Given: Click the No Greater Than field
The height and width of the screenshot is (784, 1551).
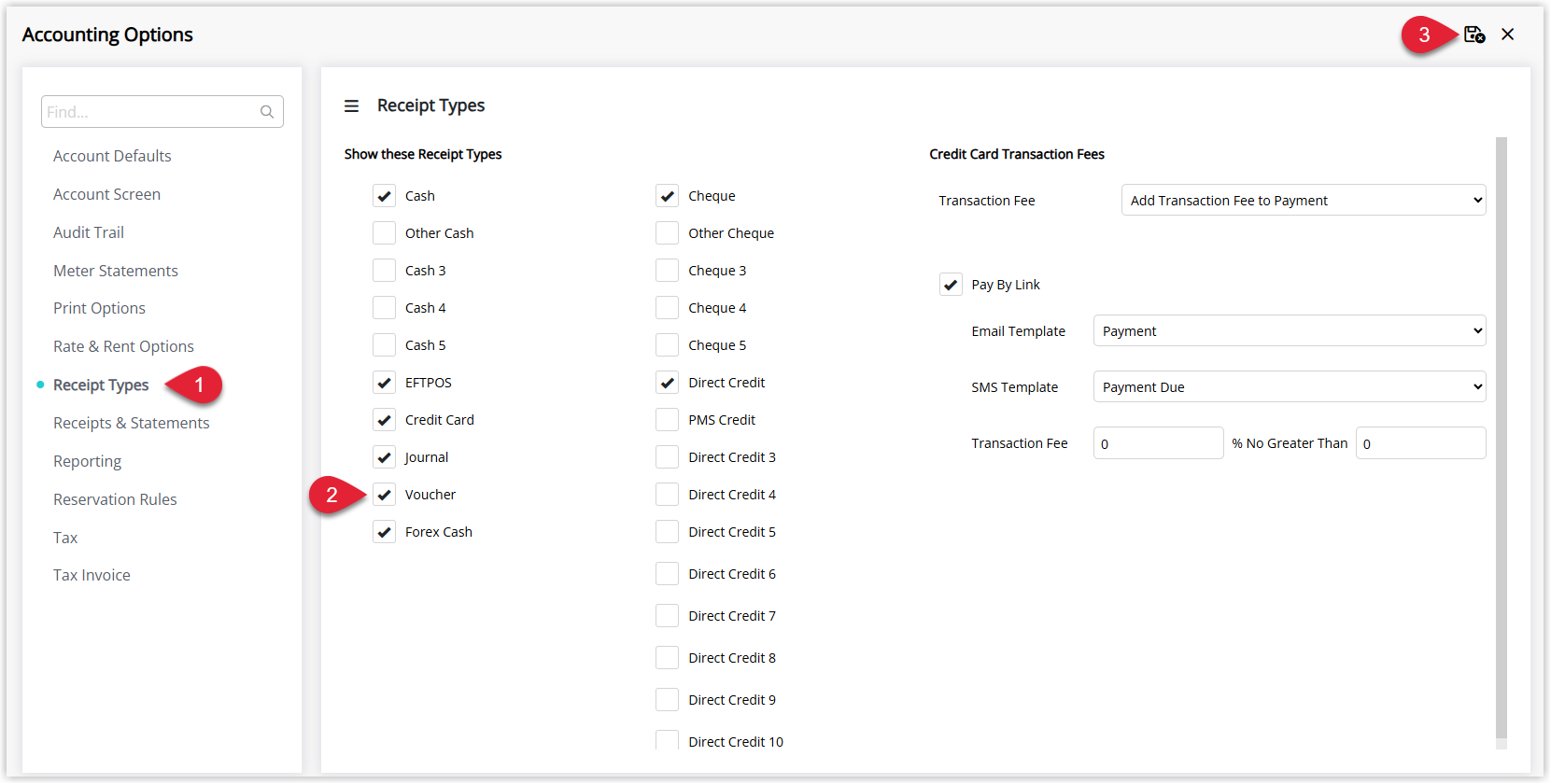Looking at the screenshot, I should [1420, 443].
